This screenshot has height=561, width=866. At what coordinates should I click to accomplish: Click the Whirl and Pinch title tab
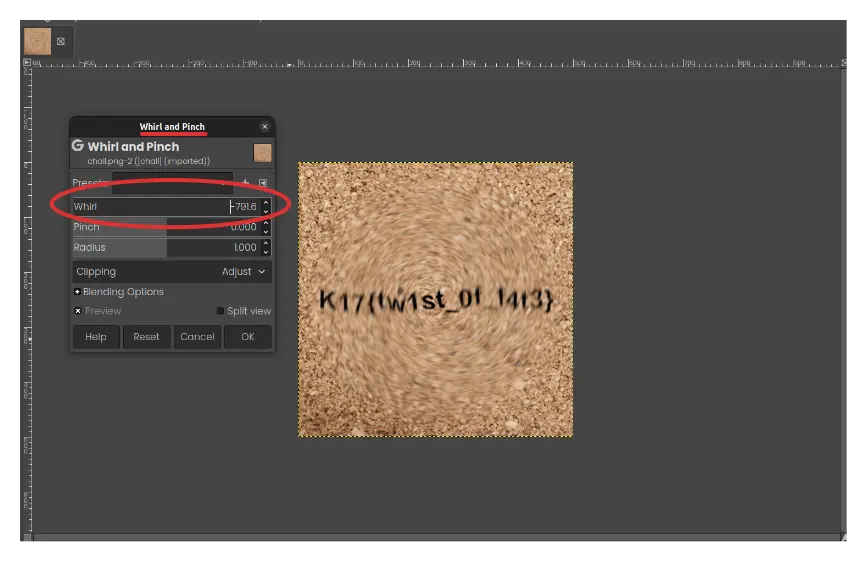(x=172, y=127)
